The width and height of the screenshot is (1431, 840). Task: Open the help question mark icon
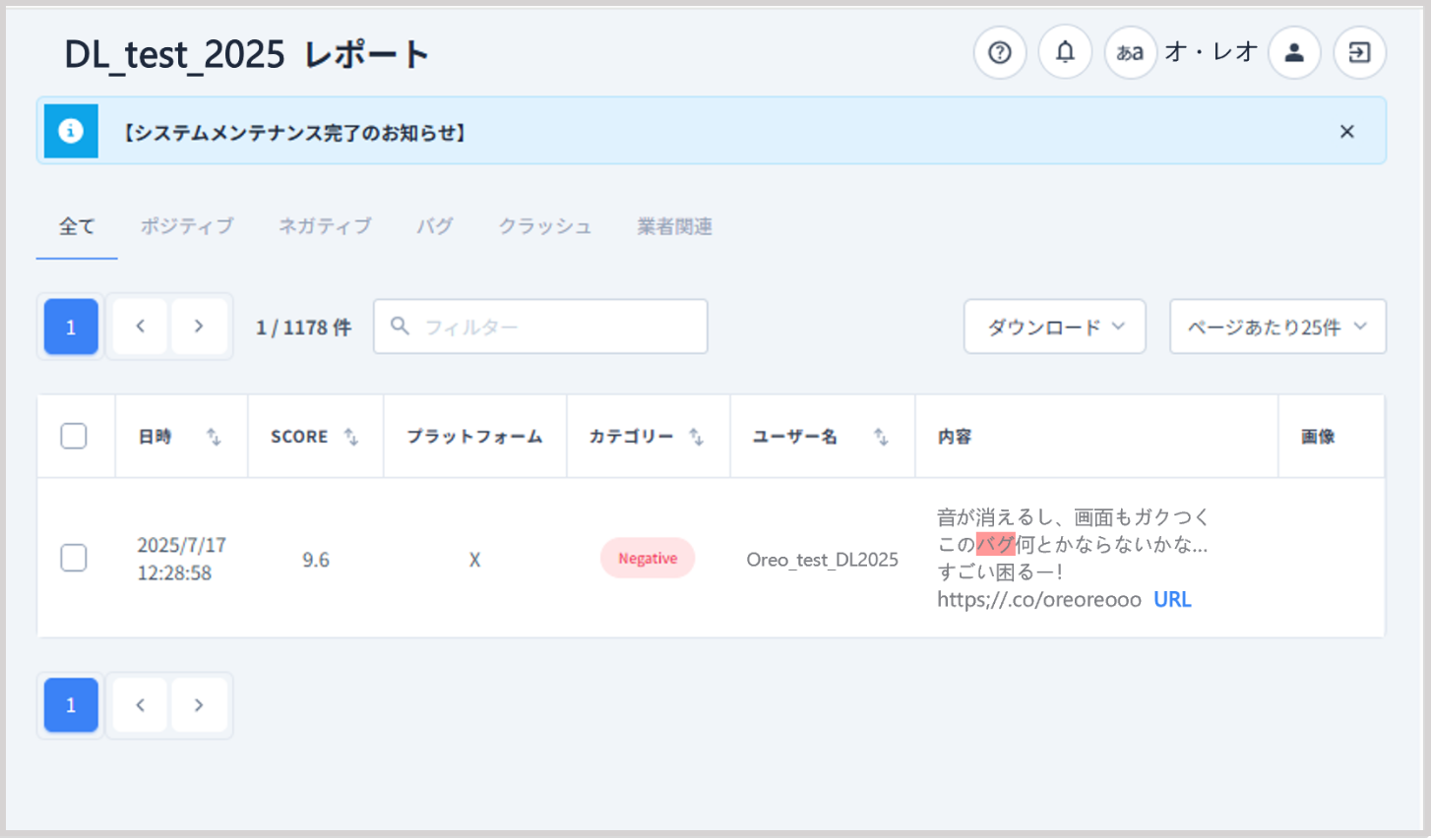[999, 52]
